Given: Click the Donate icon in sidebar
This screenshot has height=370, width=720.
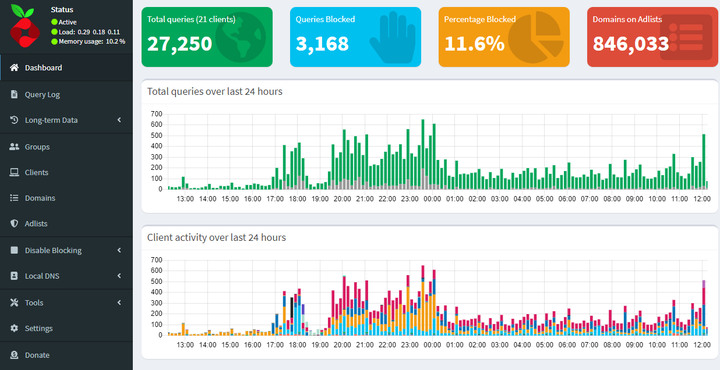Looking at the screenshot, I should coord(14,355).
